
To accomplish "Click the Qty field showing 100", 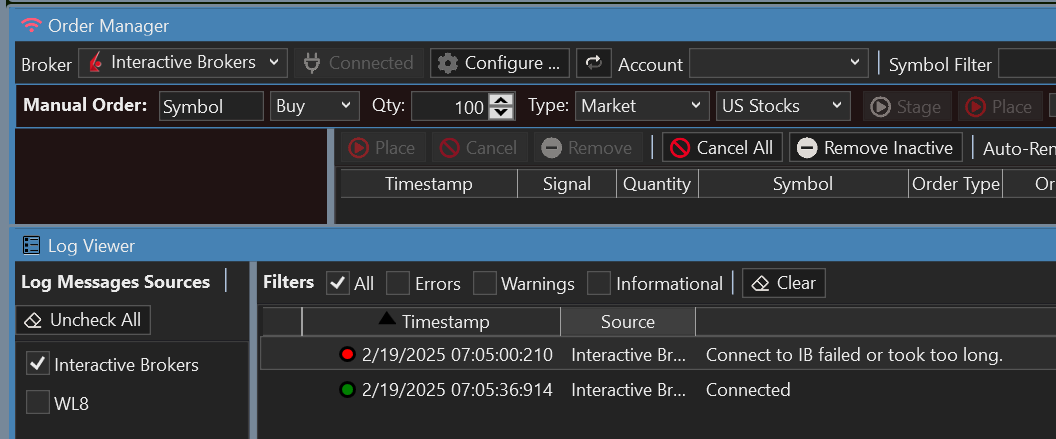I will (x=450, y=106).
